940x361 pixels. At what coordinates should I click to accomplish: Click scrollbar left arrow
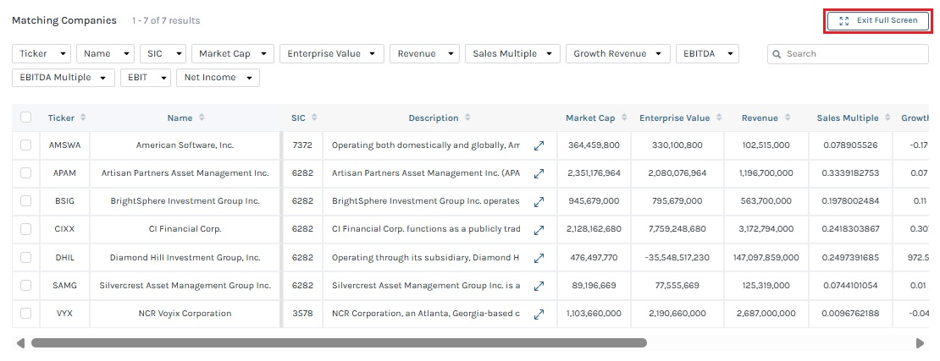(20, 343)
